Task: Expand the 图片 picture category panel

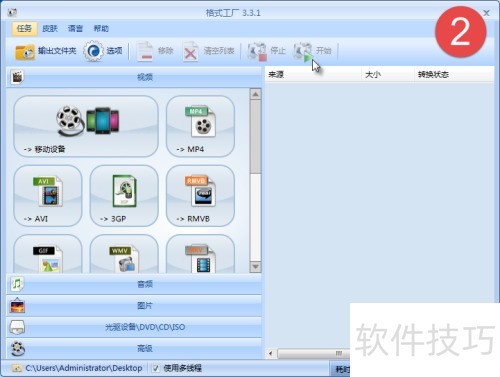Action: coord(134,306)
